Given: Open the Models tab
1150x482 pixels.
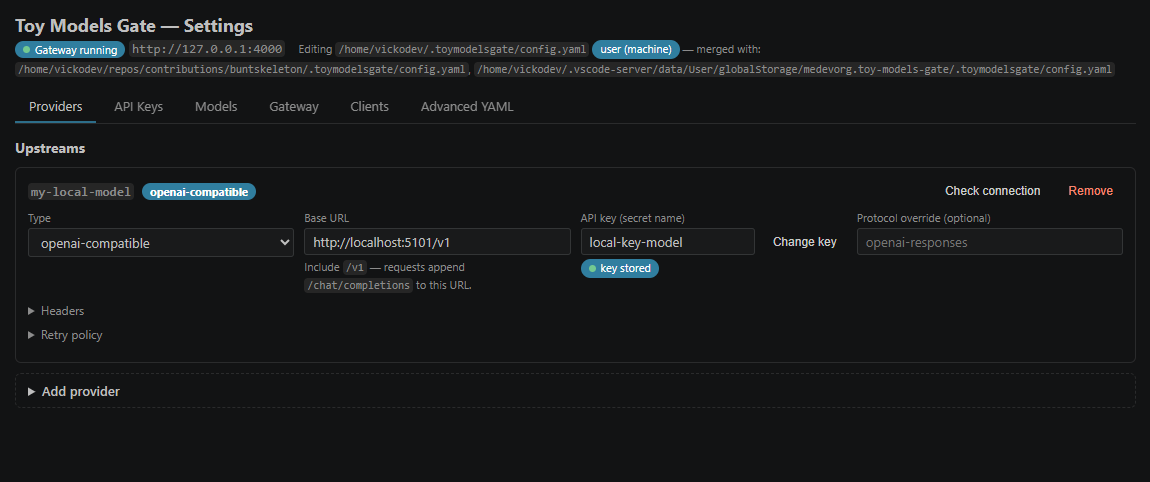Looking at the screenshot, I should pyautogui.click(x=216, y=106).
